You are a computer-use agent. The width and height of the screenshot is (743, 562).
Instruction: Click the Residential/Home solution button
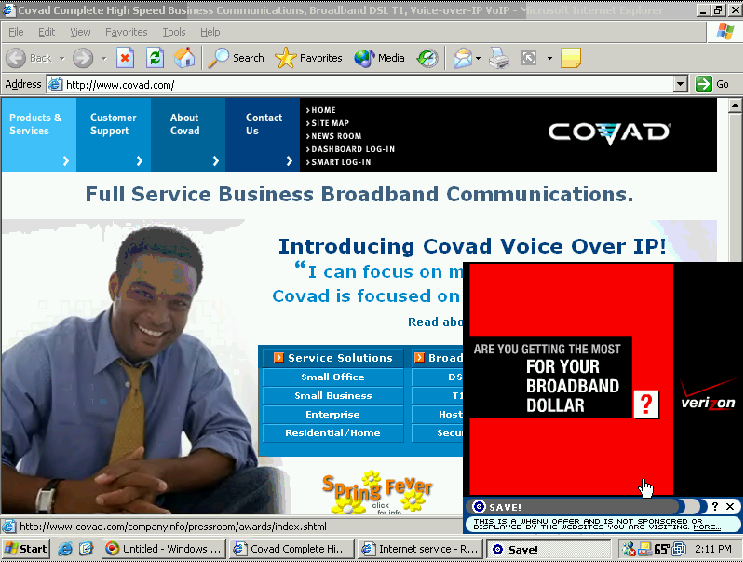tap(333, 433)
